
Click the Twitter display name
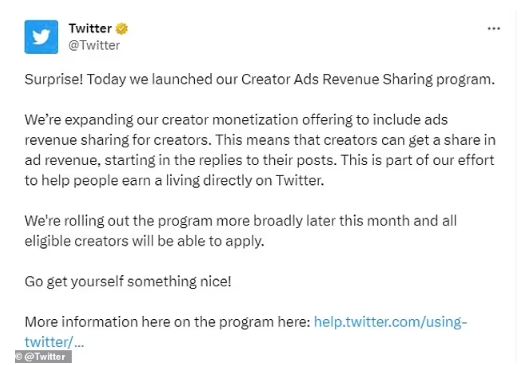pyautogui.click(x=90, y=28)
